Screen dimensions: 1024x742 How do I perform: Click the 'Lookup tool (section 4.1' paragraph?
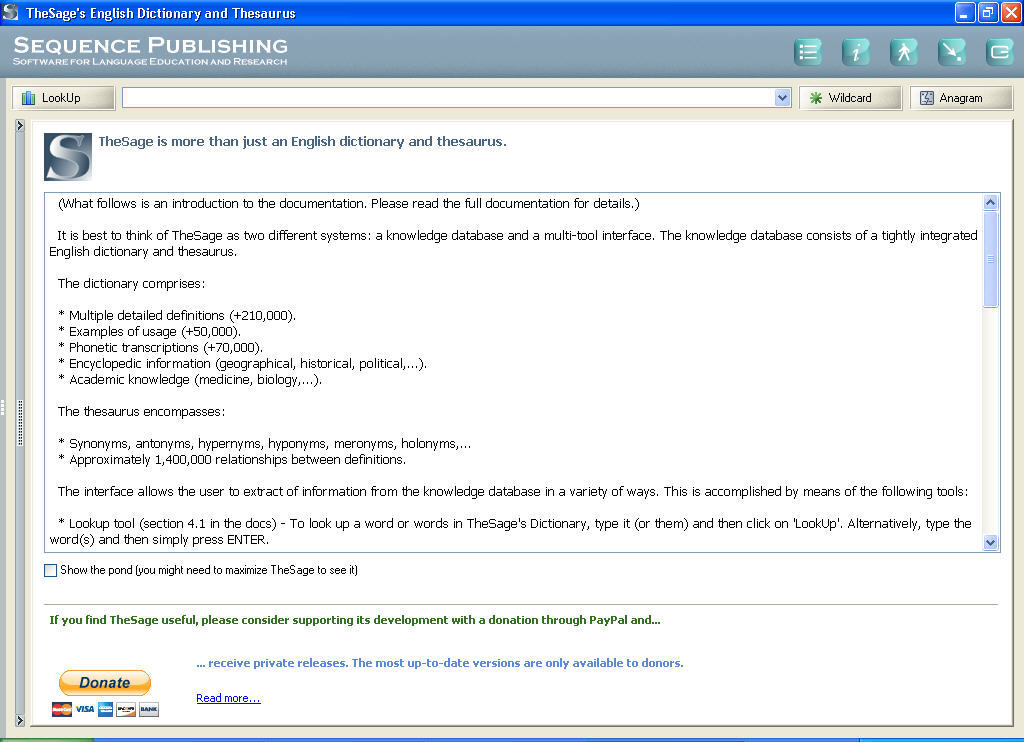511,532
